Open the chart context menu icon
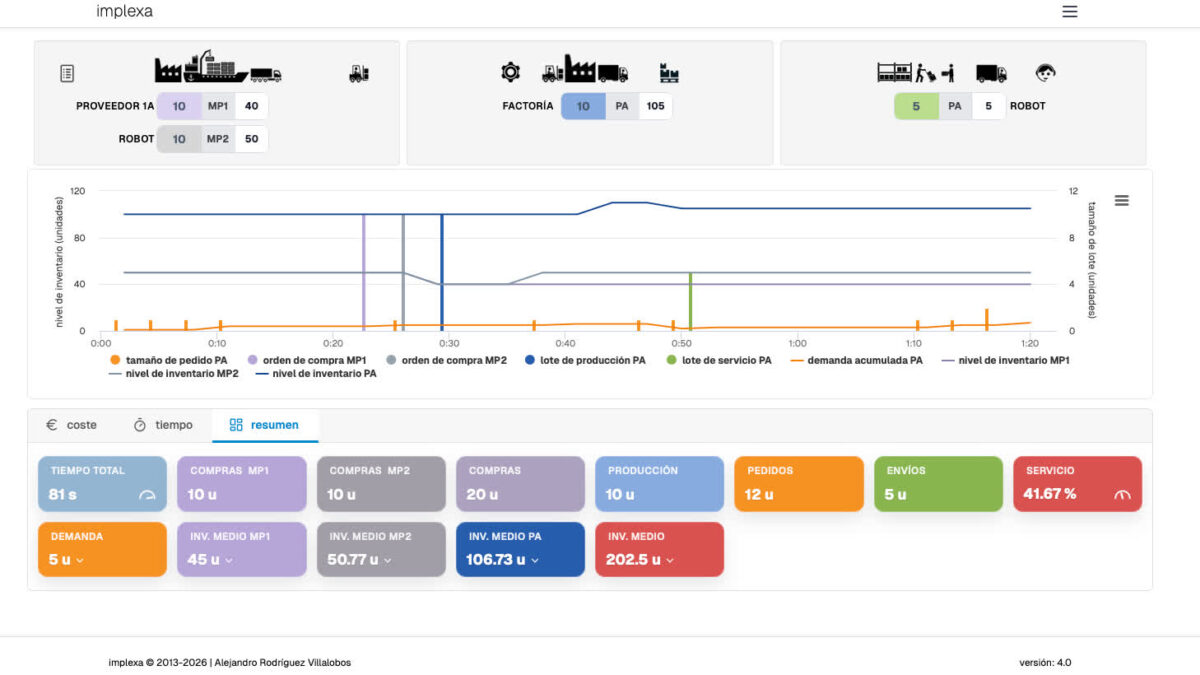This screenshot has width=1200, height=675. (x=1121, y=200)
